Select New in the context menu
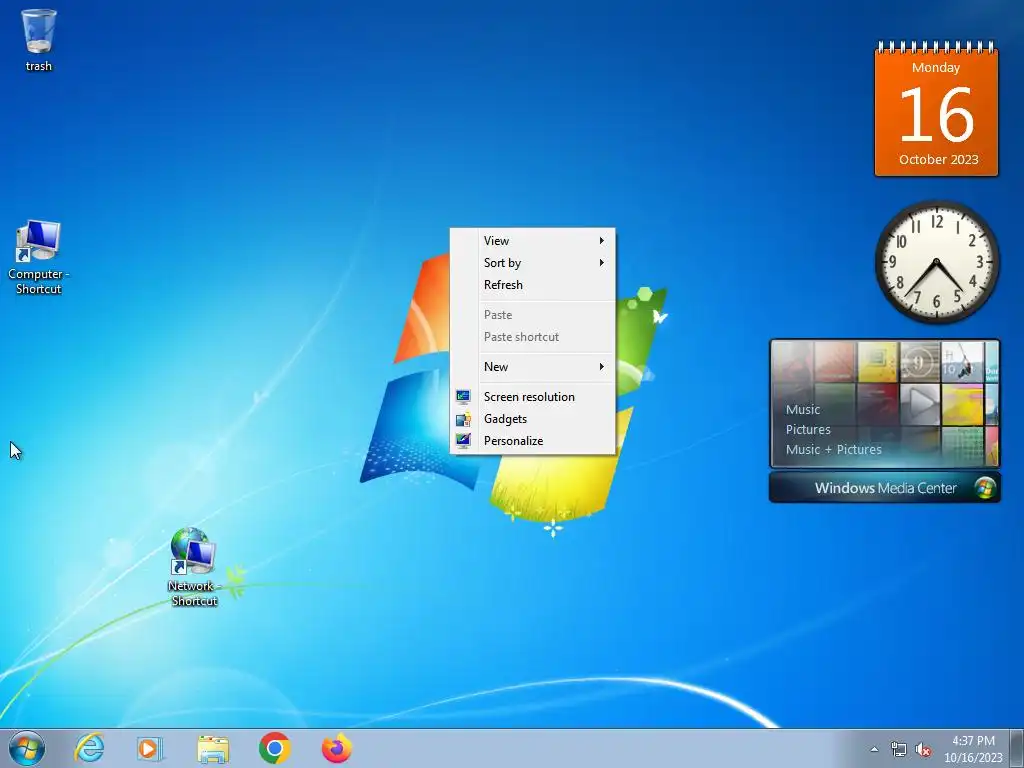Viewport: 1024px width, 768px height. (x=532, y=367)
